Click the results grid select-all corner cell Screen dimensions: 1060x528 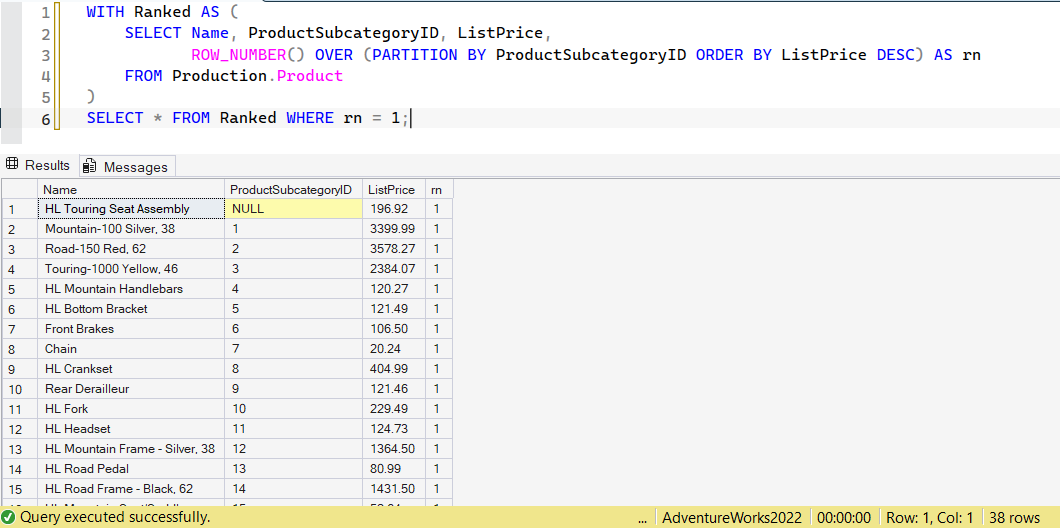[x=20, y=189]
